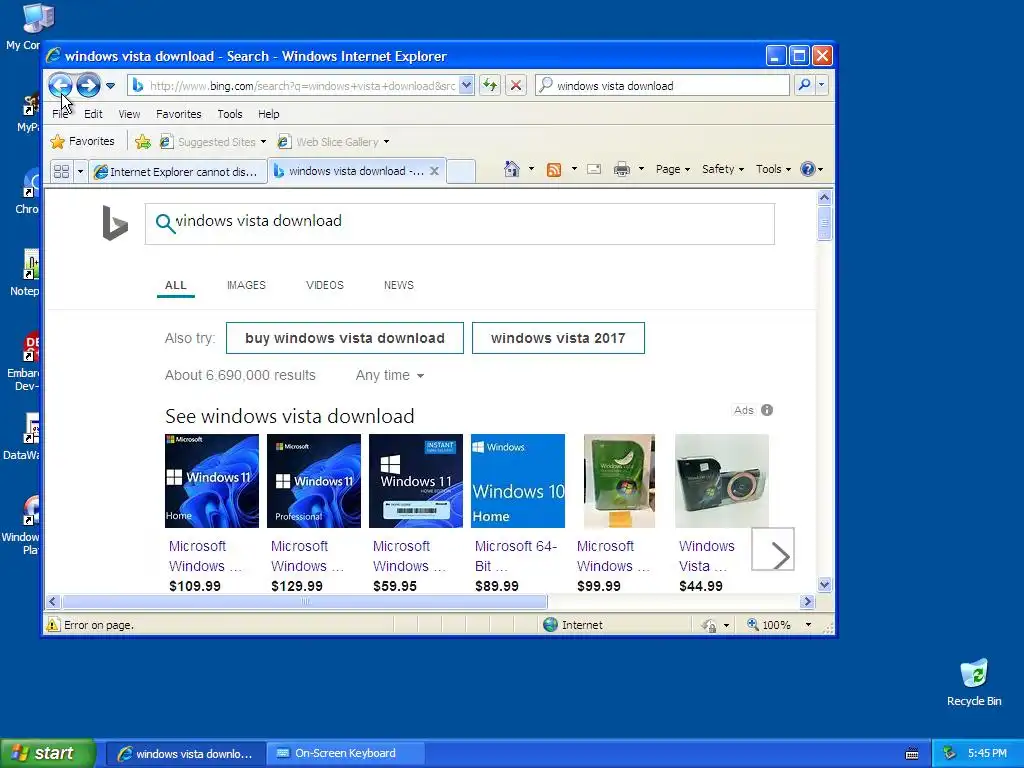
Task: Open the Safety dropdown menu
Action: 723,169
